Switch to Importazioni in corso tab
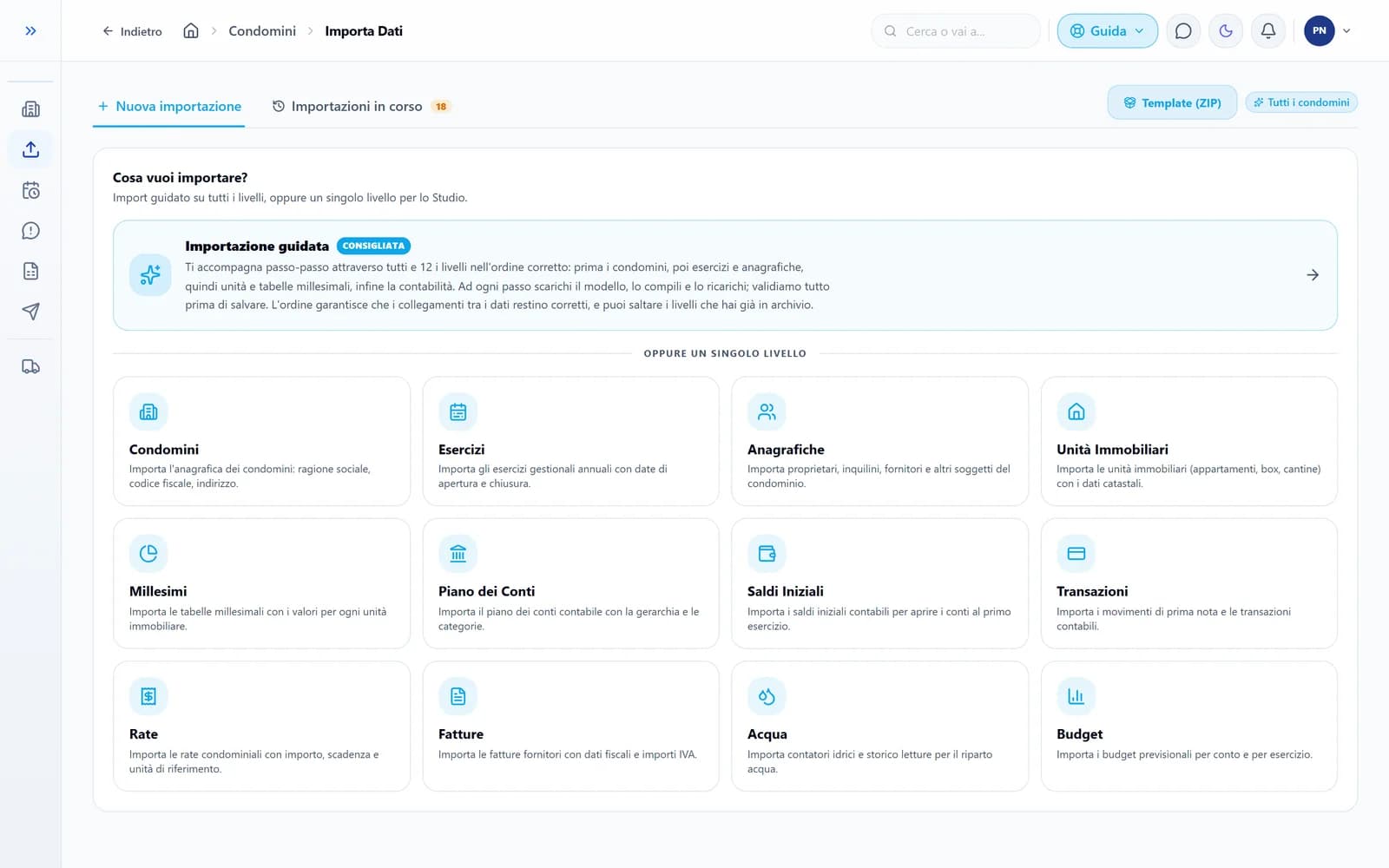This screenshot has height=868, width=1389. (360, 106)
